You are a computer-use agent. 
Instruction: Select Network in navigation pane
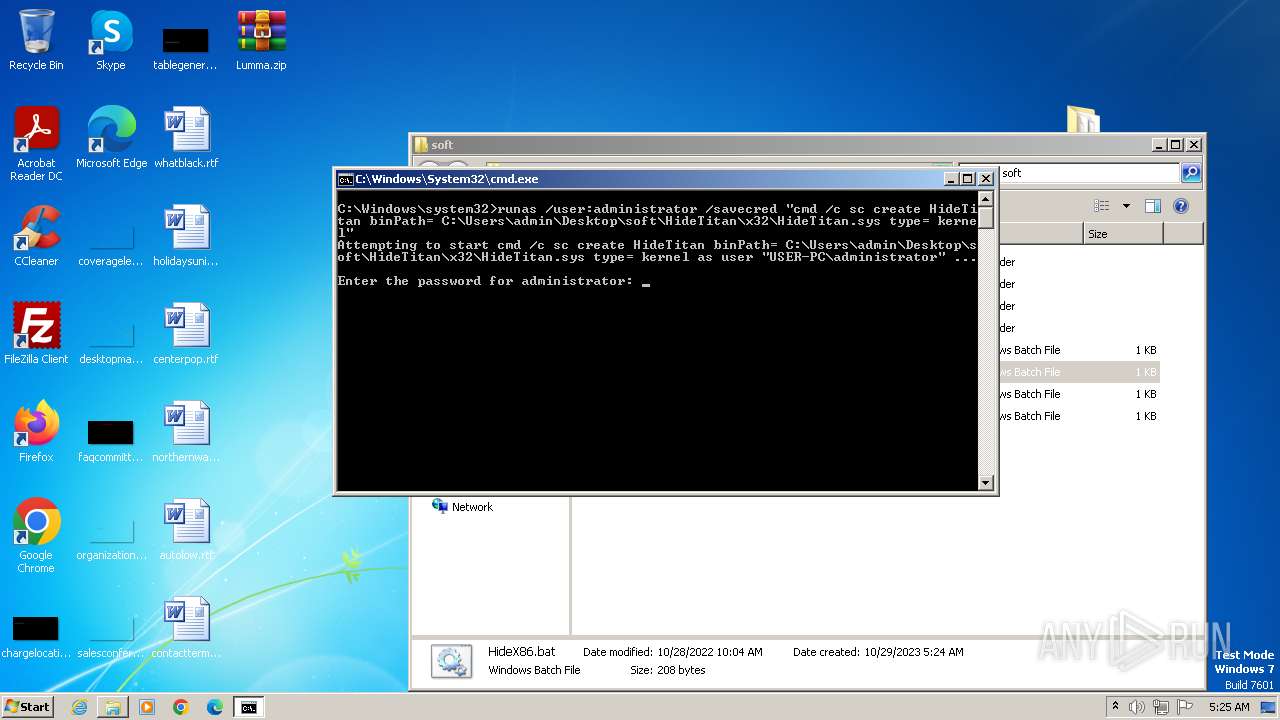tap(462, 507)
